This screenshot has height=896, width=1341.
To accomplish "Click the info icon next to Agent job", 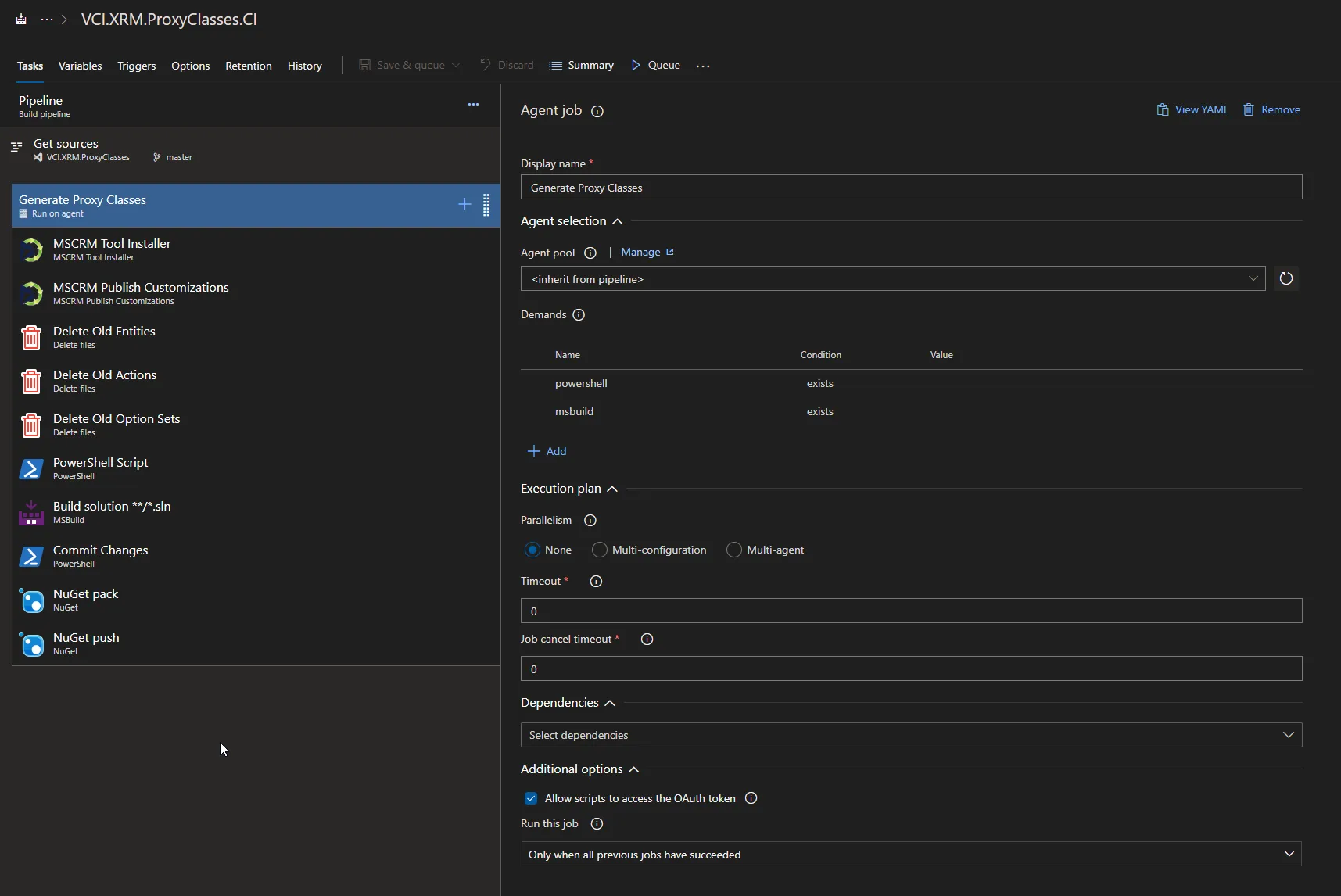I will pyautogui.click(x=597, y=112).
